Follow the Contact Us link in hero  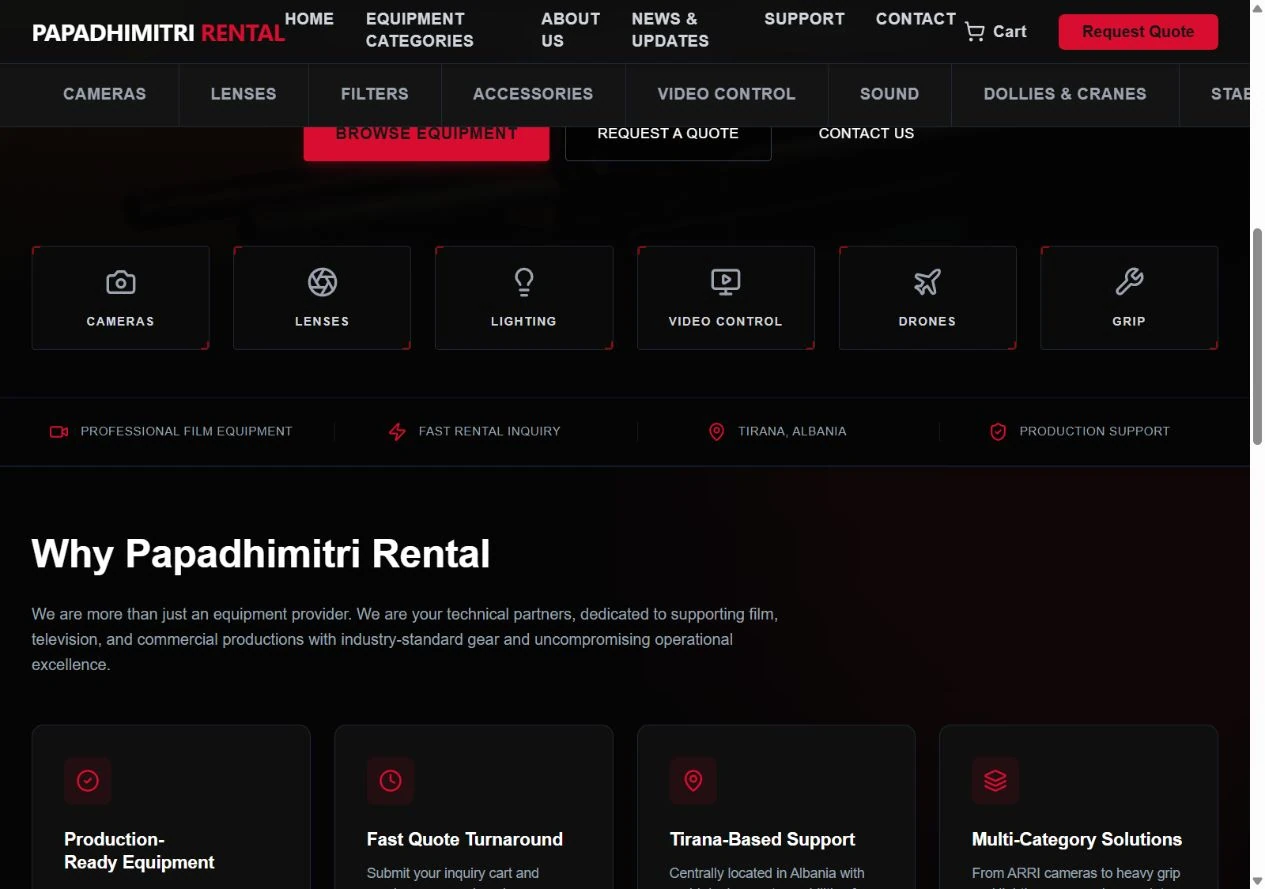(x=866, y=133)
